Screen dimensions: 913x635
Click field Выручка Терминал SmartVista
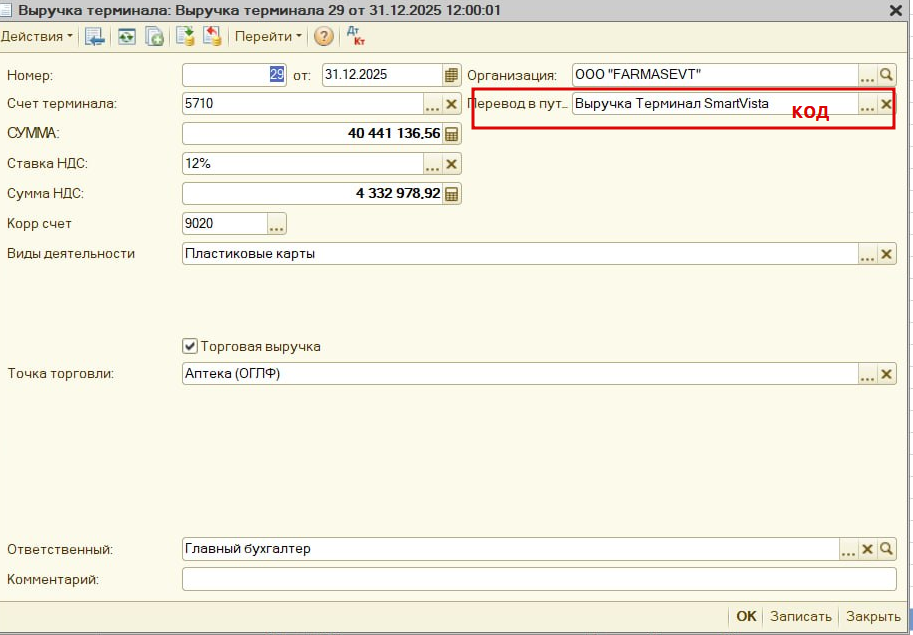coord(715,104)
